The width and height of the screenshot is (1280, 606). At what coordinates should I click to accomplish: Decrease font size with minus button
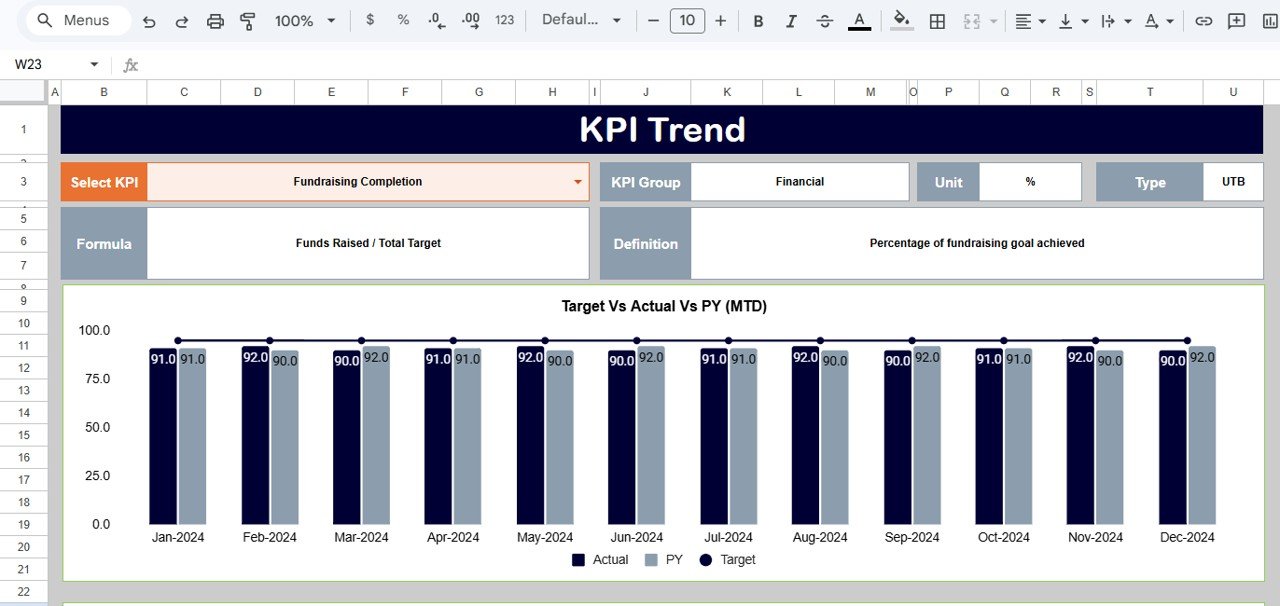(654, 20)
